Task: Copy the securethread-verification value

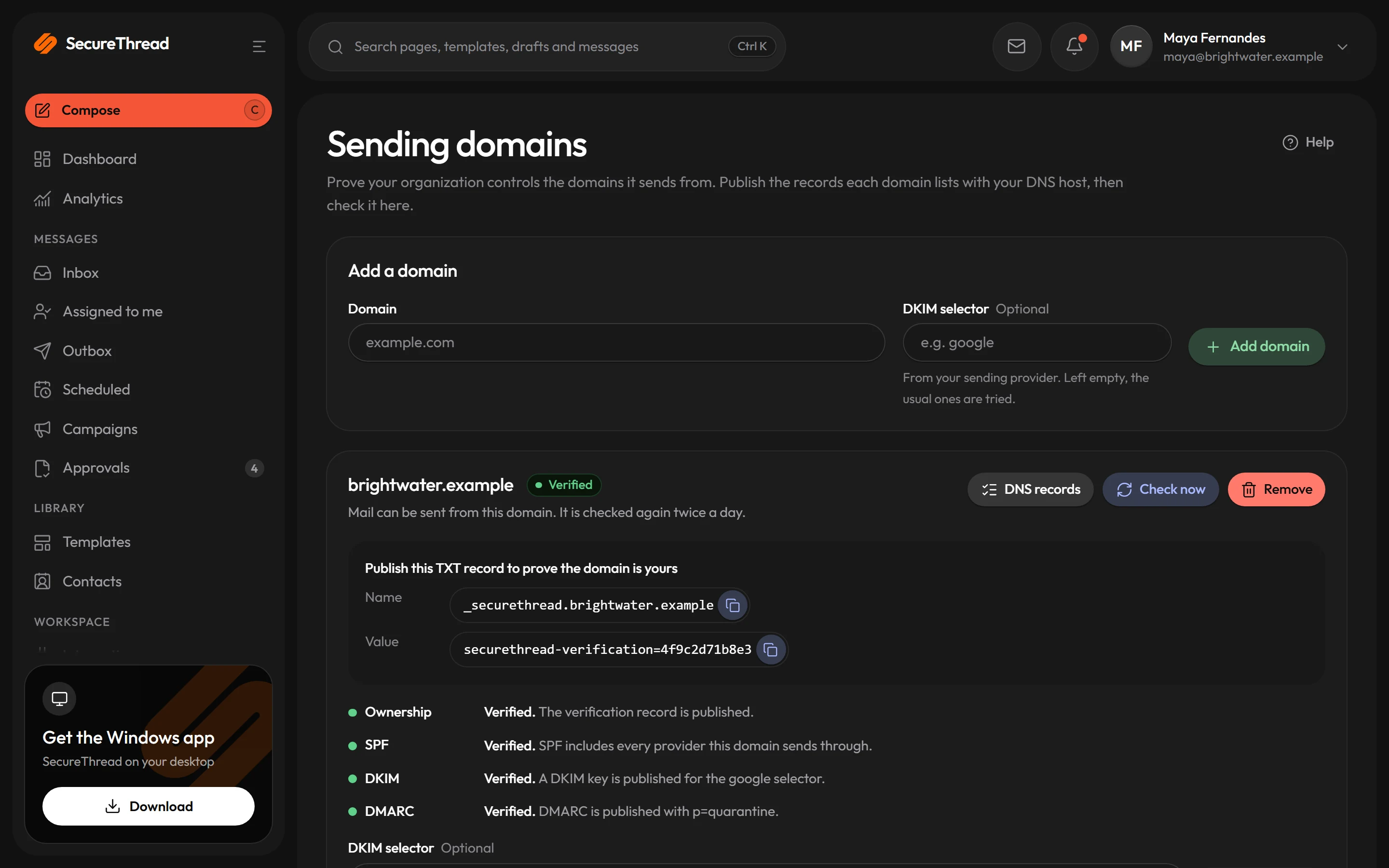Action: (770, 649)
